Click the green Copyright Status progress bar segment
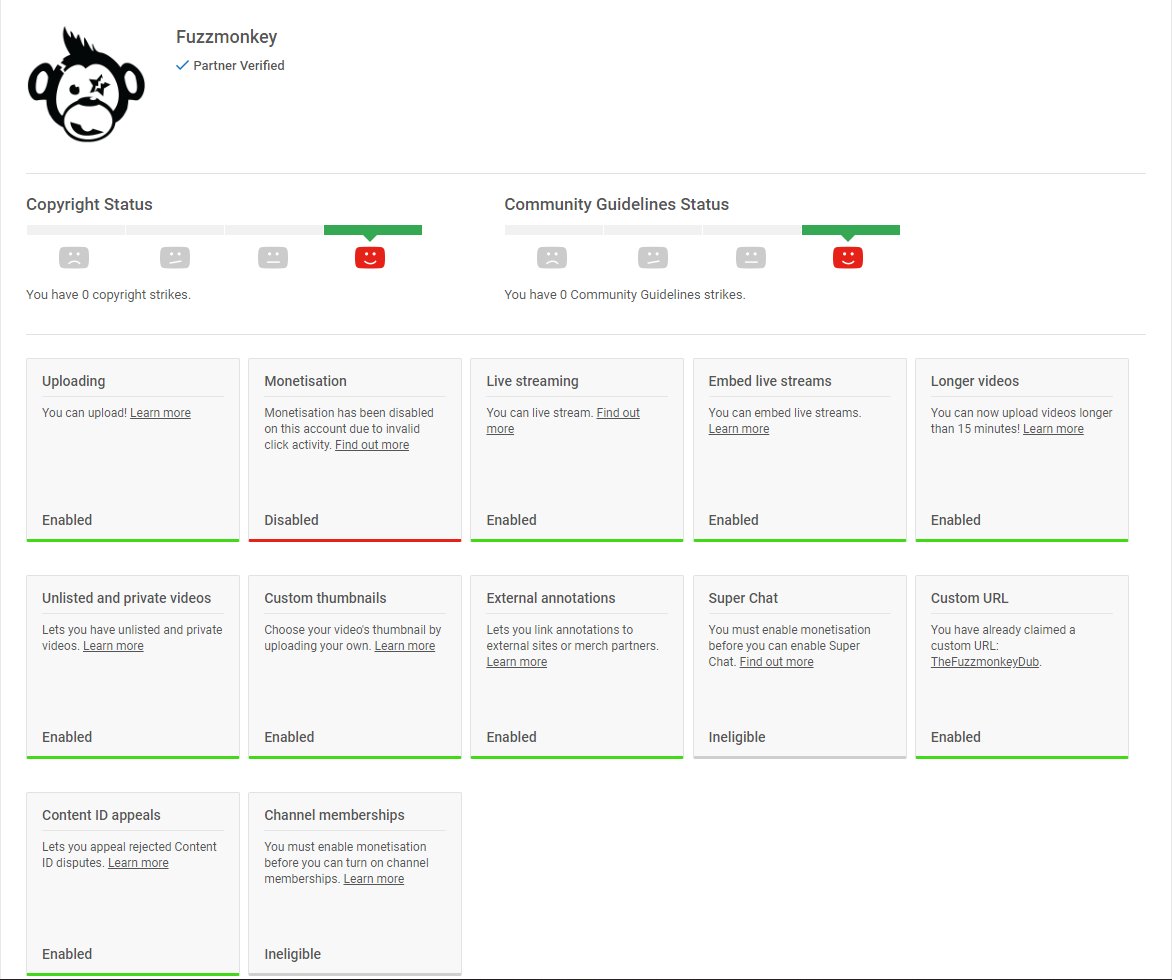Viewport: 1172px width, 980px height. coord(373,230)
